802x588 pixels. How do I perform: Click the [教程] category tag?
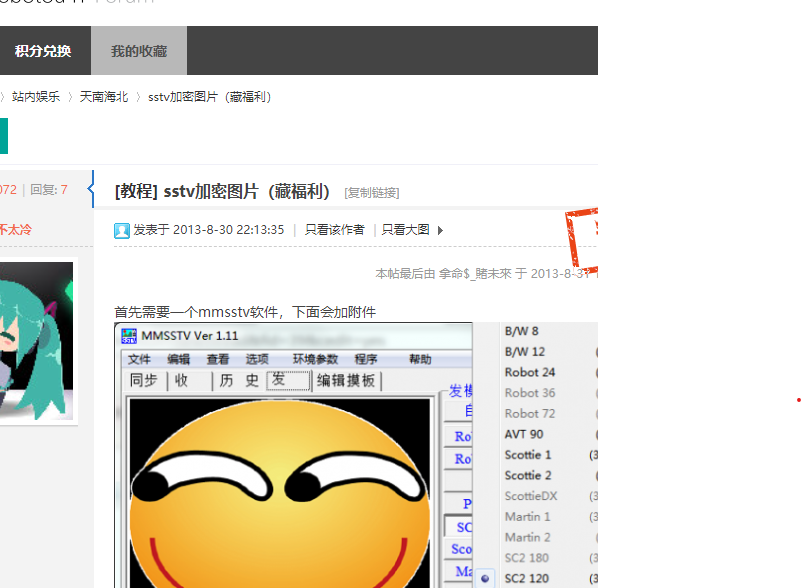pyautogui.click(x=137, y=191)
